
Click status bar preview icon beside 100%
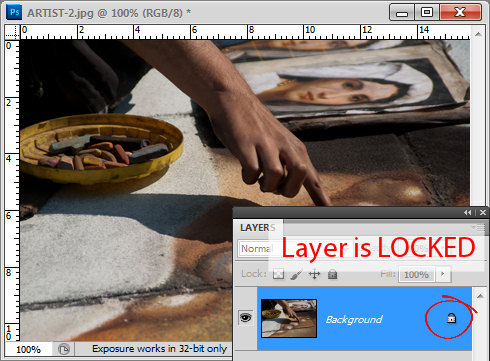(x=64, y=349)
